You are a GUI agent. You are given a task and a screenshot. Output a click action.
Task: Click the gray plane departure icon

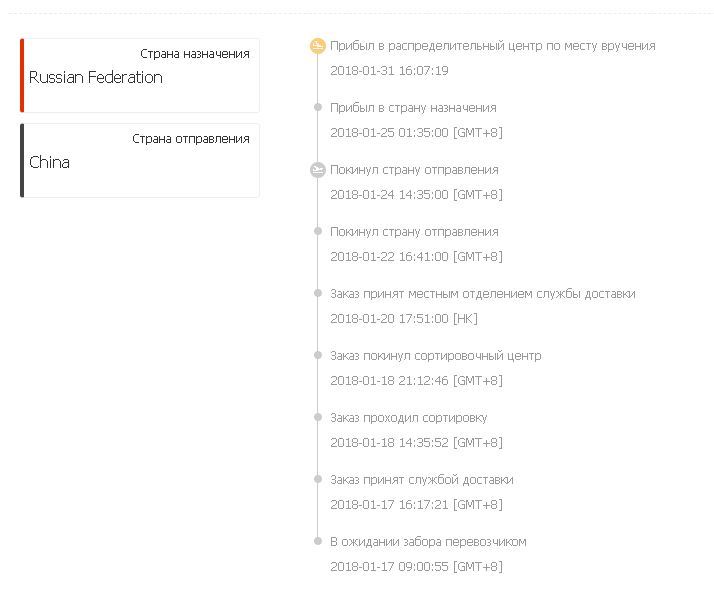point(318,170)
